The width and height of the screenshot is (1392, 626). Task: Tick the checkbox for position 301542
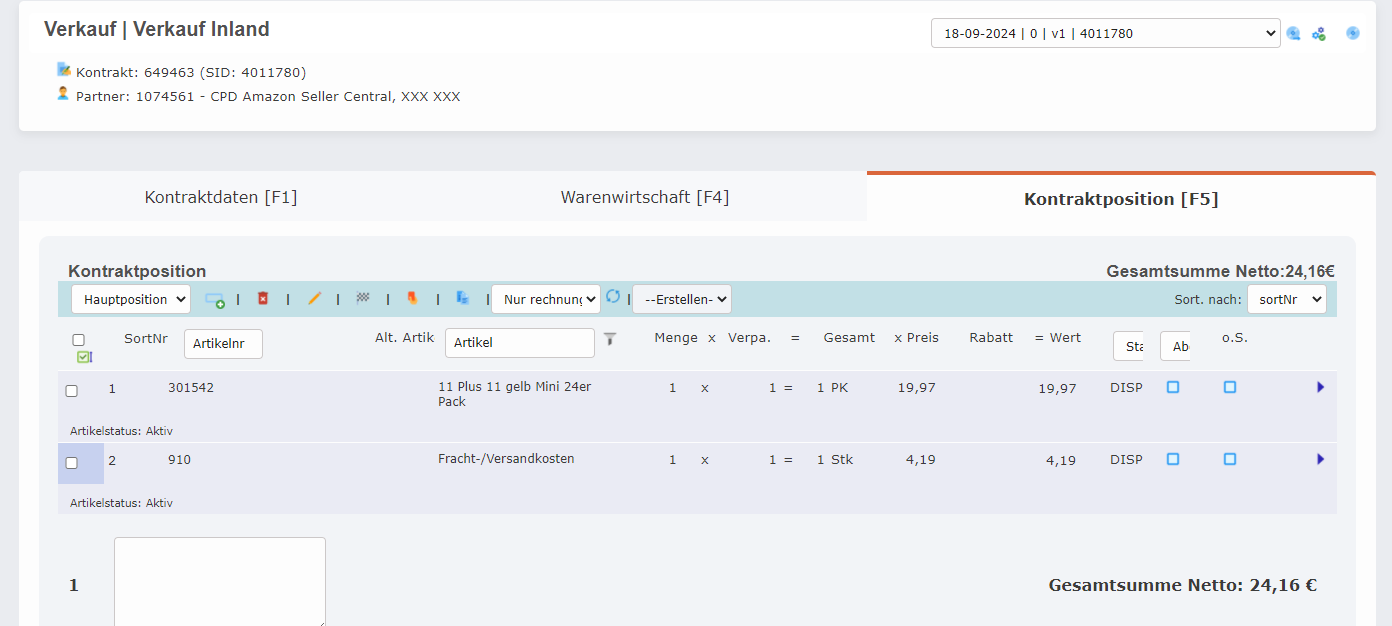(x=72, y=391)
